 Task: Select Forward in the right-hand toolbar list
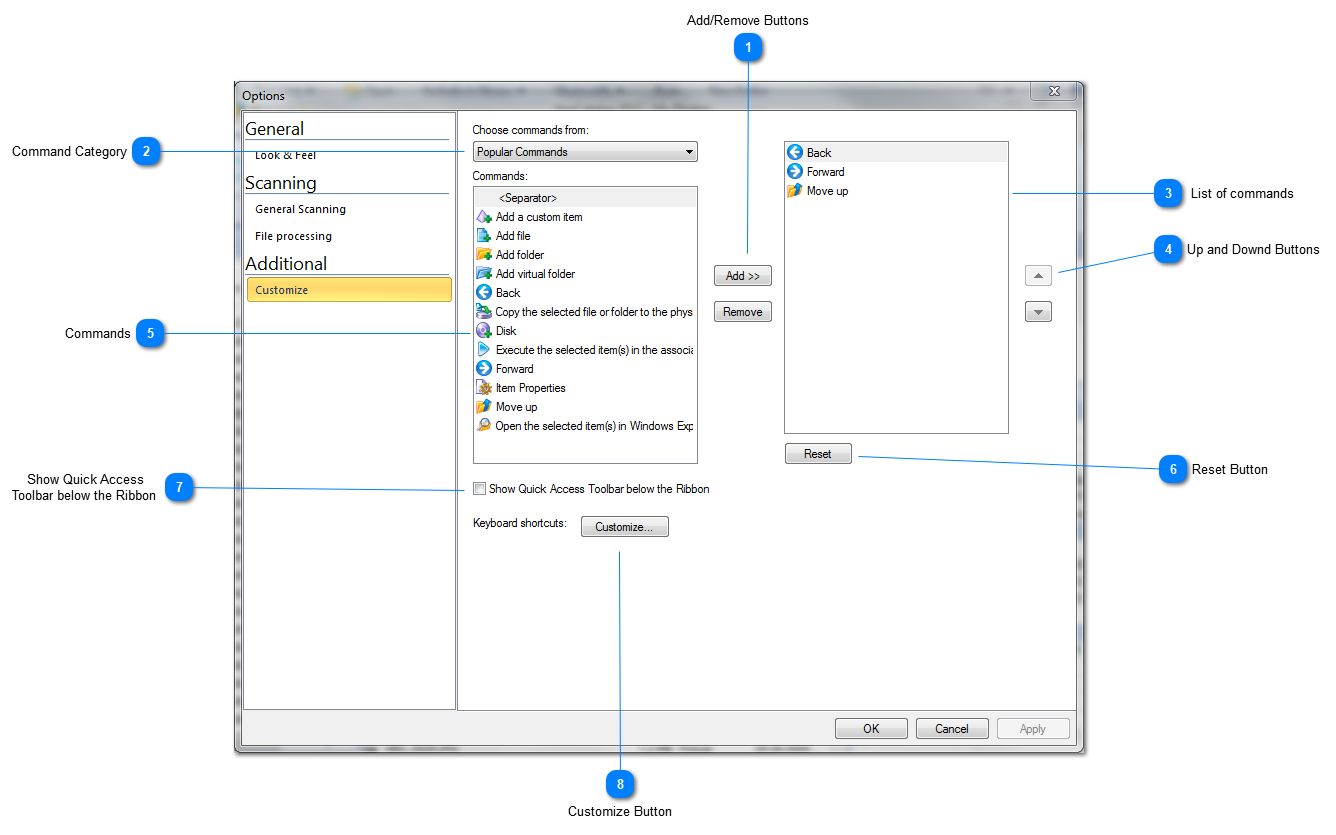tap(825, 172)
